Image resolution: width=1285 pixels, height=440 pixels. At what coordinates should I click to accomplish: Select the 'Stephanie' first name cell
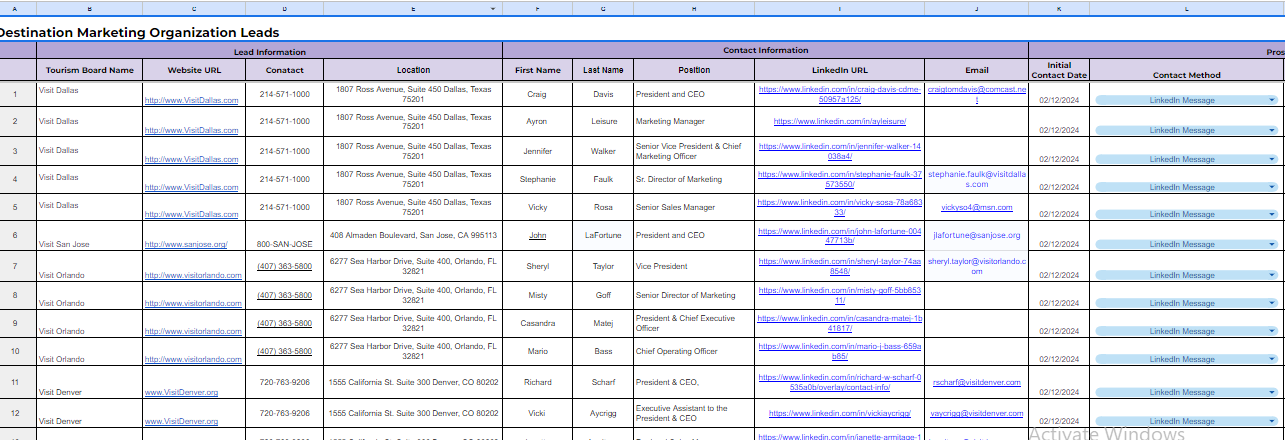[538, 179]
